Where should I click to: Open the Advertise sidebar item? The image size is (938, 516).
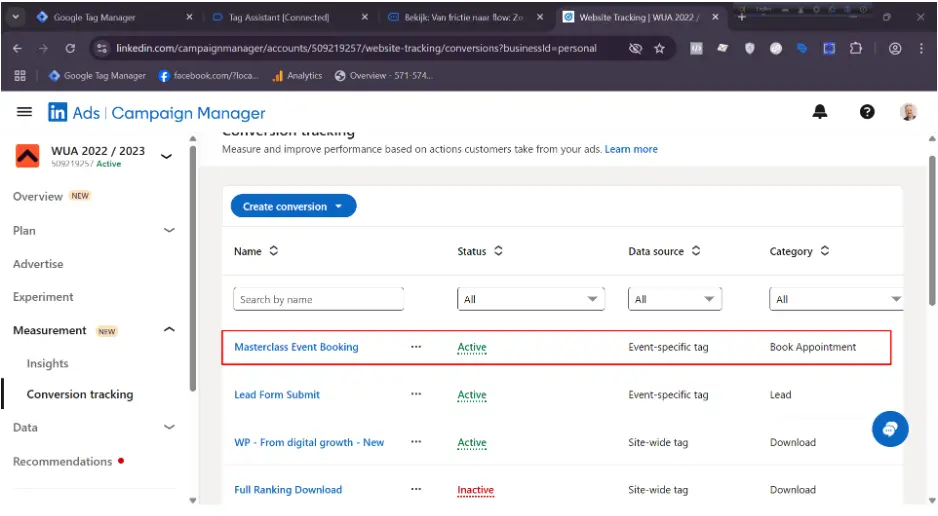pyautogui.click(x=38, y=264)
